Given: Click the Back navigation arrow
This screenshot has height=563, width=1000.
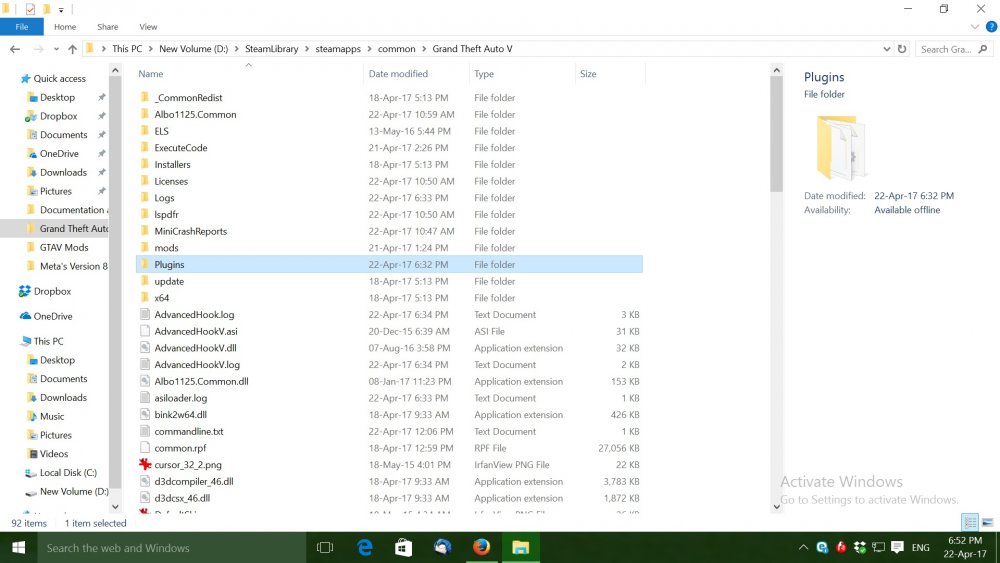Looking at the screenshot, I should pos(14,49).
